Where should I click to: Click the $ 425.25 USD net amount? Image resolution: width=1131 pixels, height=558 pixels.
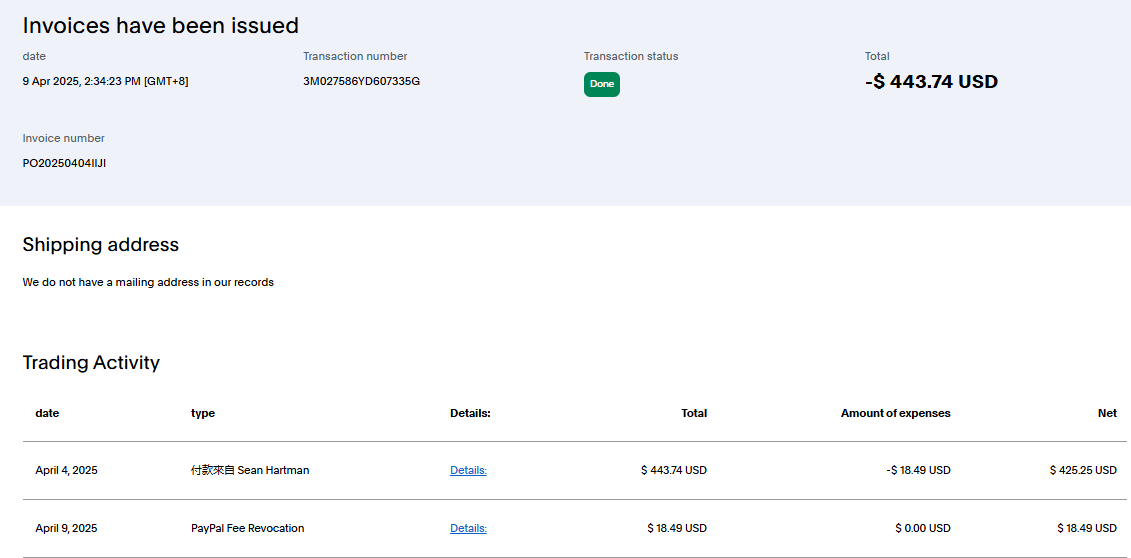(1083, 470)
